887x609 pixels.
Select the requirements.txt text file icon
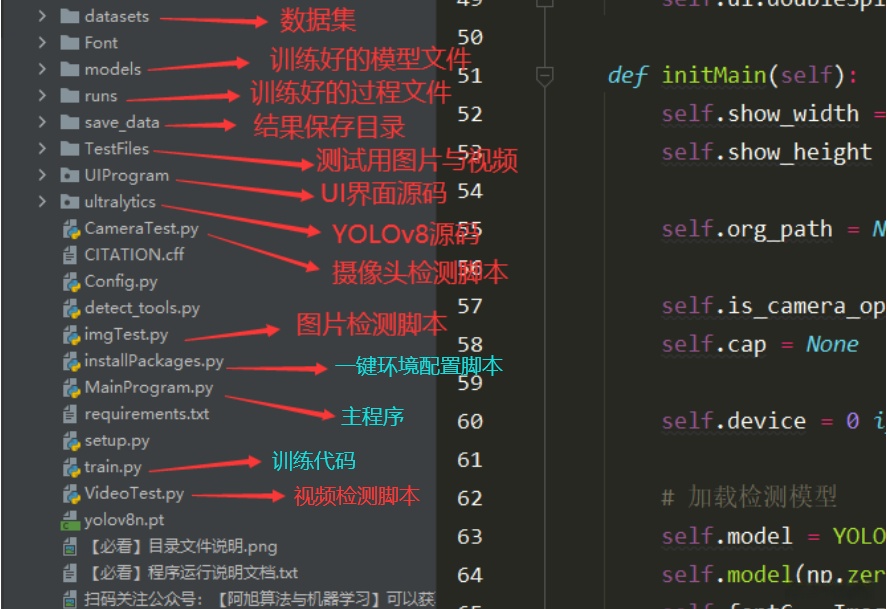(x=68, y=414)
